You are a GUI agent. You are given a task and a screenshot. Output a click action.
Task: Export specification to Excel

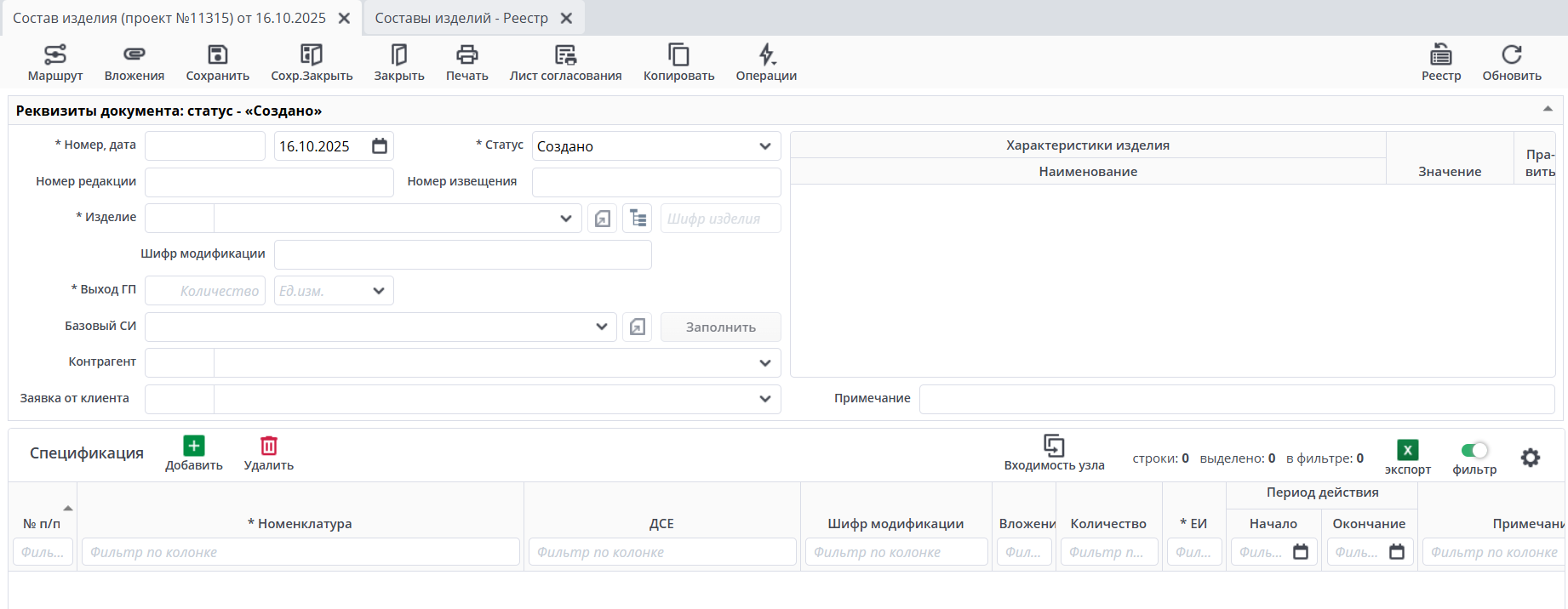point(1407,451)
